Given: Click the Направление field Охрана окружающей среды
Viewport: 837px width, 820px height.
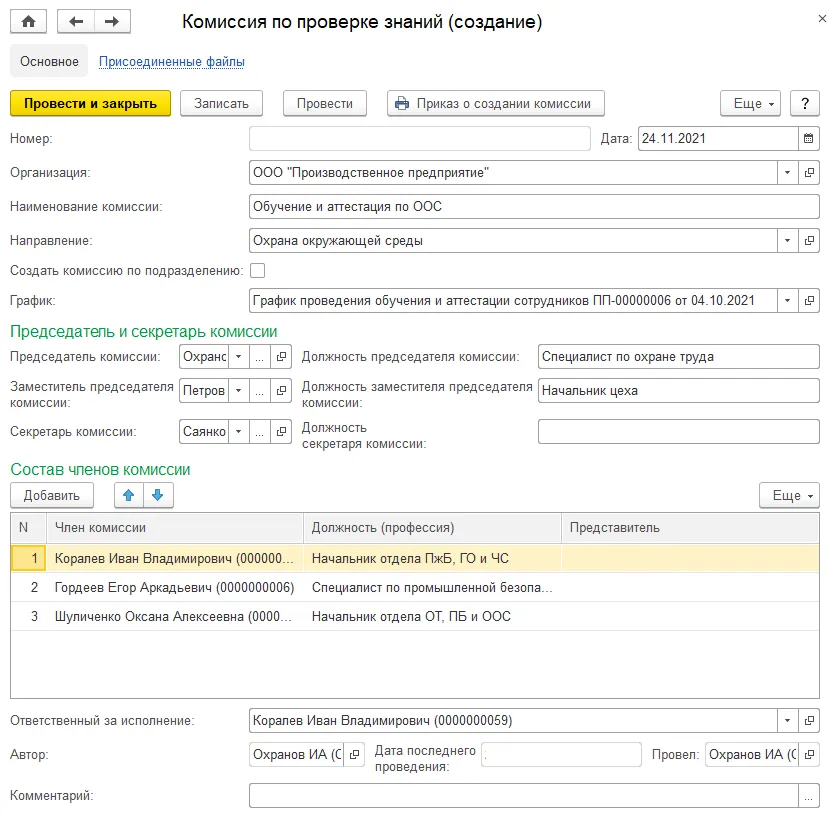Looking at the screenshot, I should tap(513, 241).
